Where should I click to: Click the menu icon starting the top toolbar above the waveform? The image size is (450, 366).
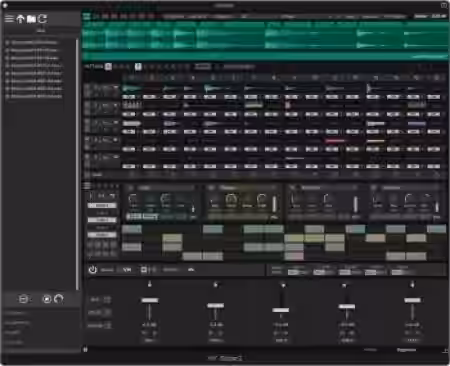pyautogui.click(x=86, y=16)
